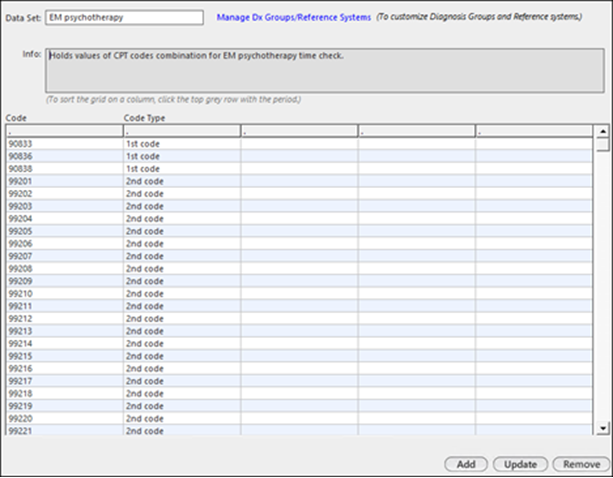Select code 99210 cell
This screenshot has height=478, width=613.
click(x=65, y=294)
